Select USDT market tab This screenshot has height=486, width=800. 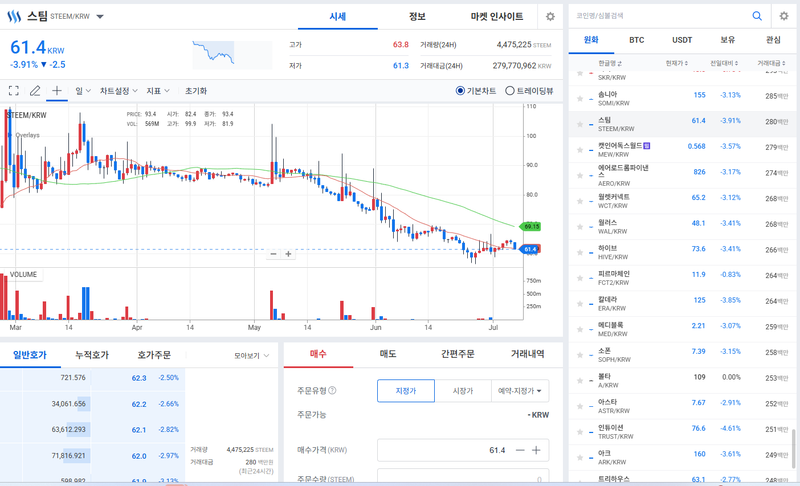click(682, 40)
